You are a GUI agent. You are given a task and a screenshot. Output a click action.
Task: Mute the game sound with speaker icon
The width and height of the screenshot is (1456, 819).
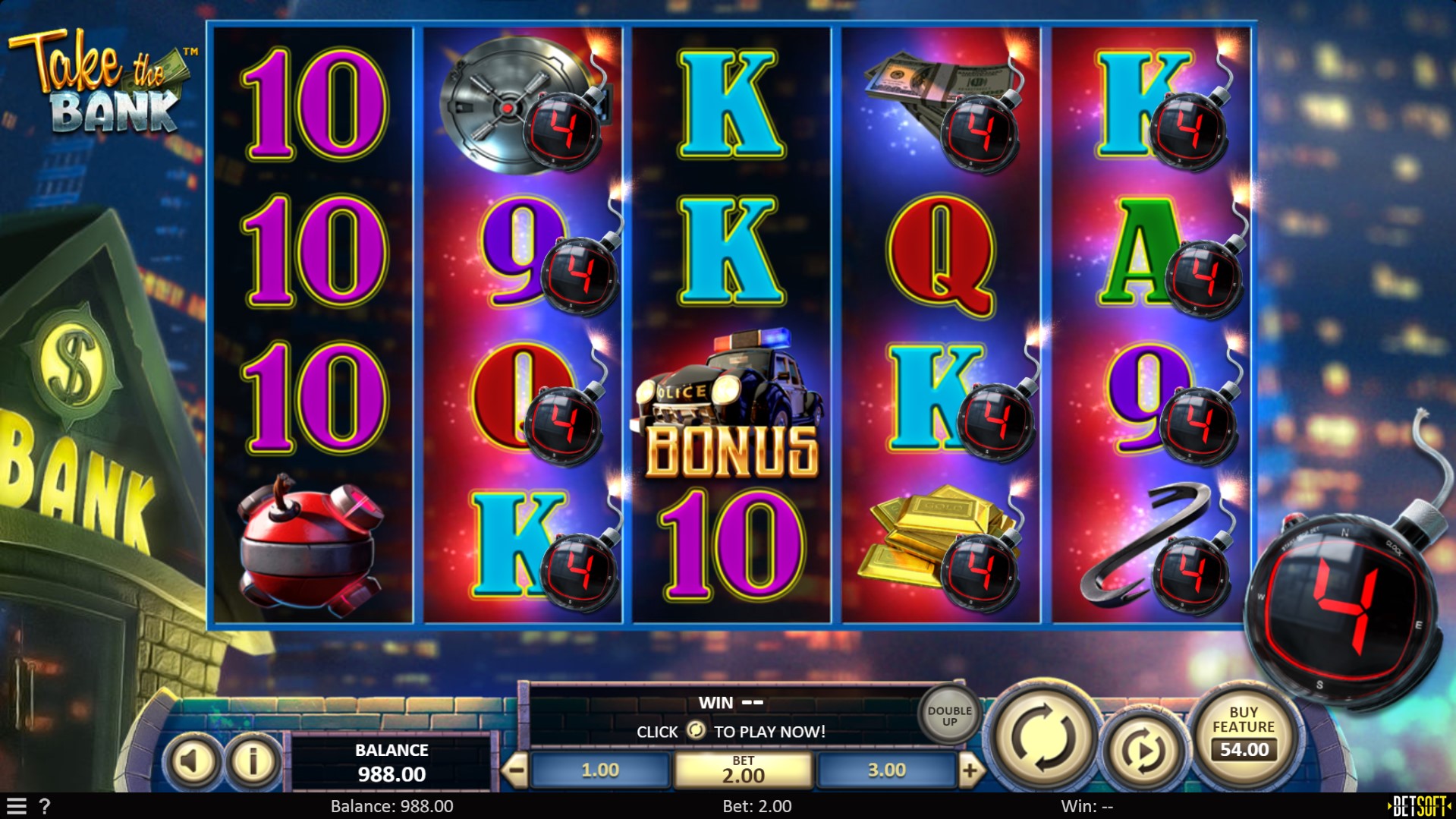point(193,761)
